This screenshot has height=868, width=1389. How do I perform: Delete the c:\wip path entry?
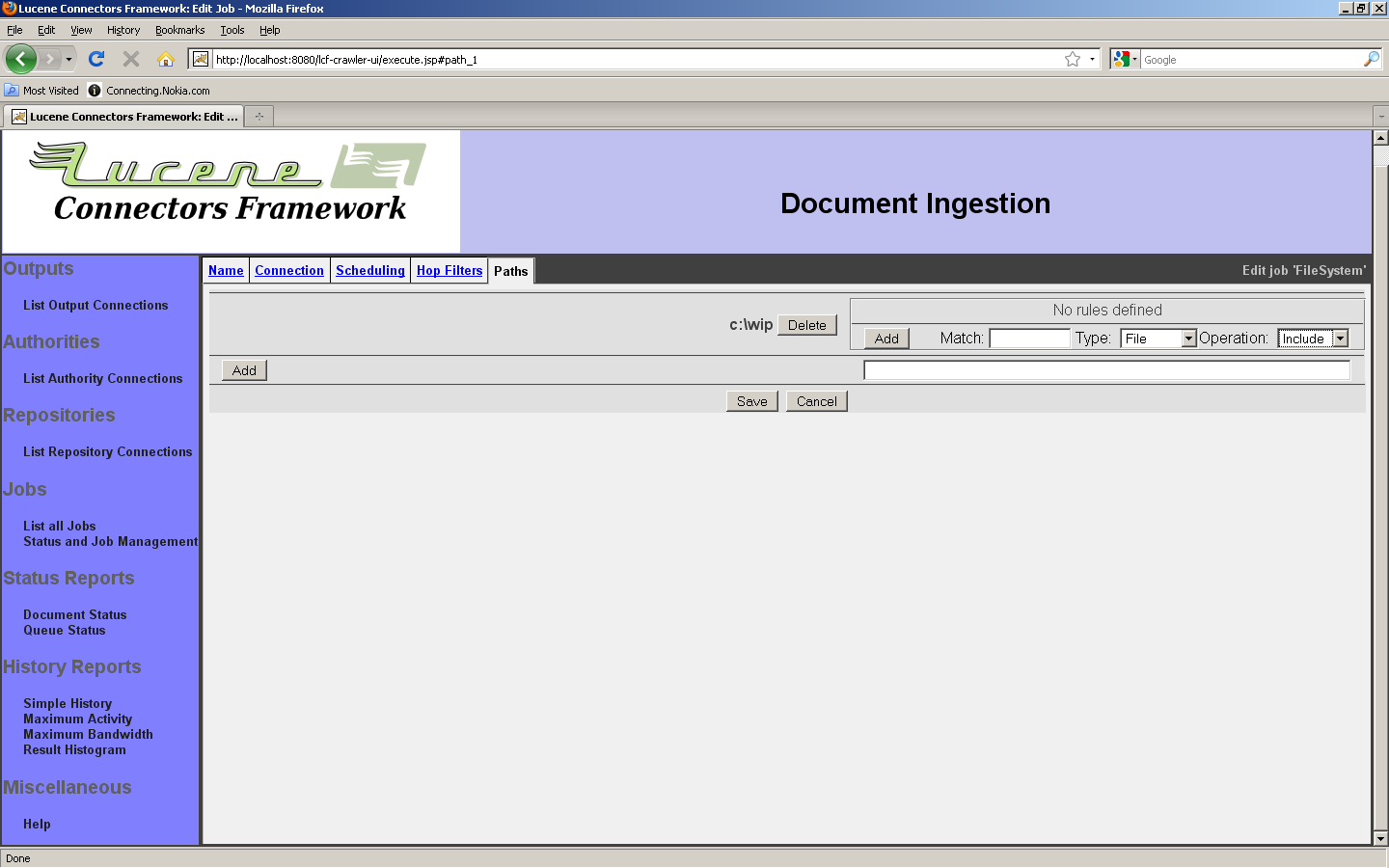806,325
